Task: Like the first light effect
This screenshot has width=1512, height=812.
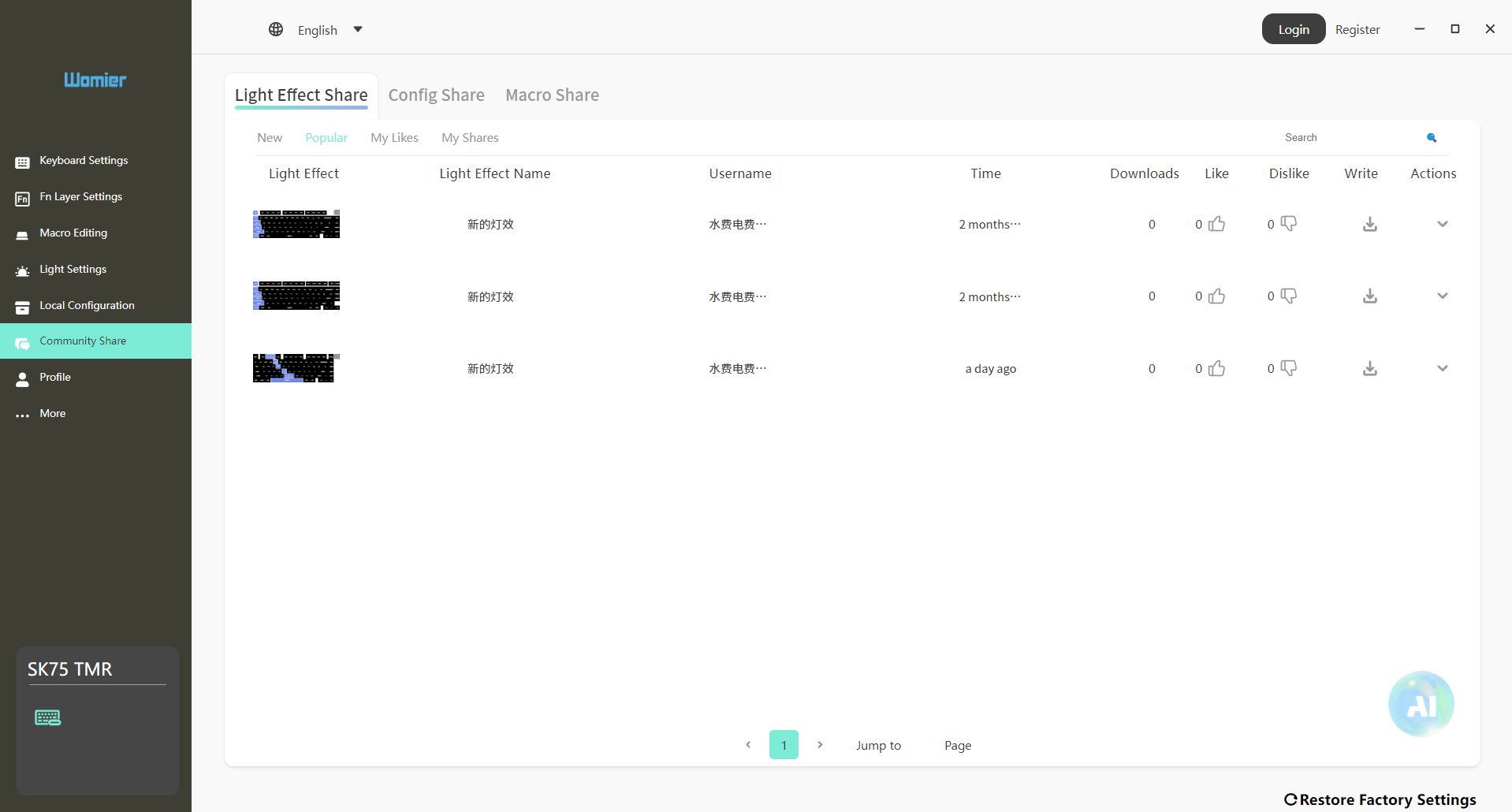Action: click(1216, 225)
